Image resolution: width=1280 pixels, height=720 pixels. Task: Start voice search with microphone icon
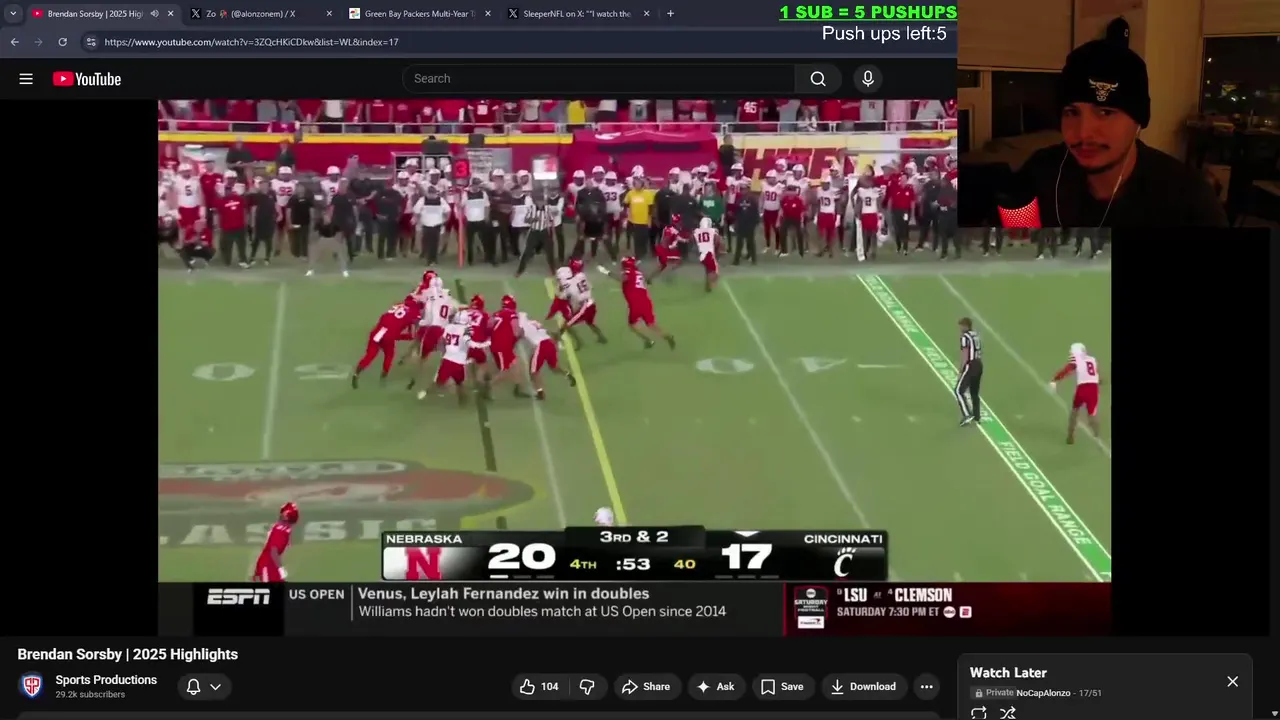coord(868,79)
